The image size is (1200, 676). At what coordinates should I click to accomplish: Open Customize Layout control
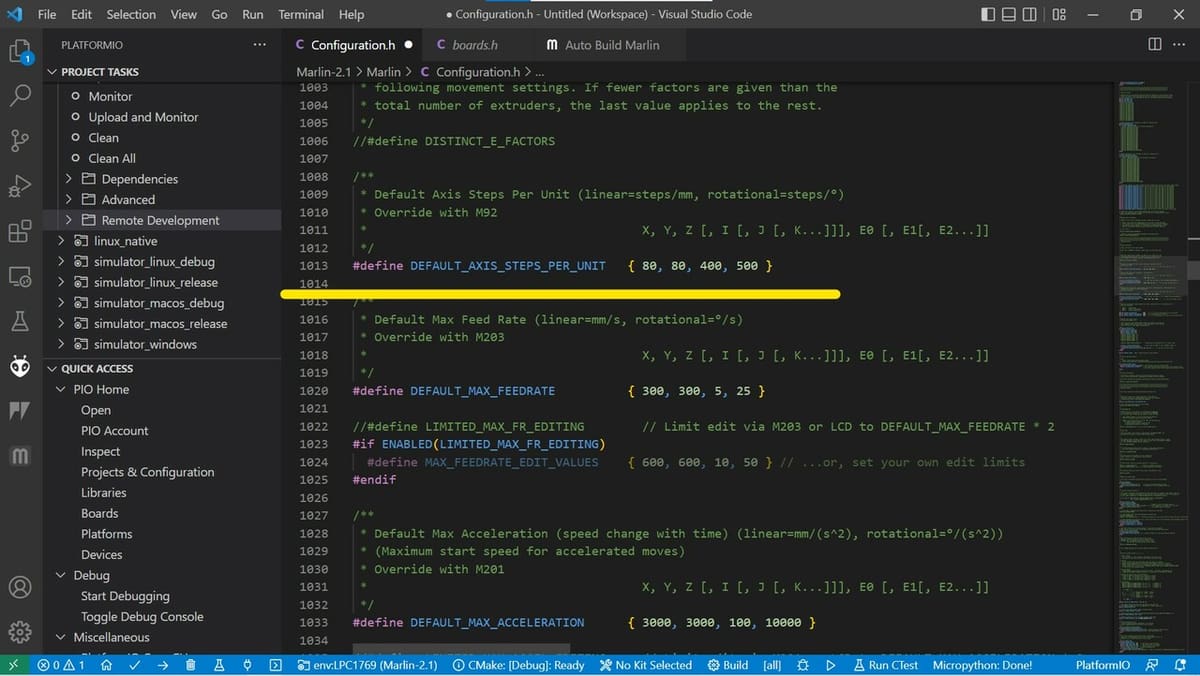(x=1059, y=15)
